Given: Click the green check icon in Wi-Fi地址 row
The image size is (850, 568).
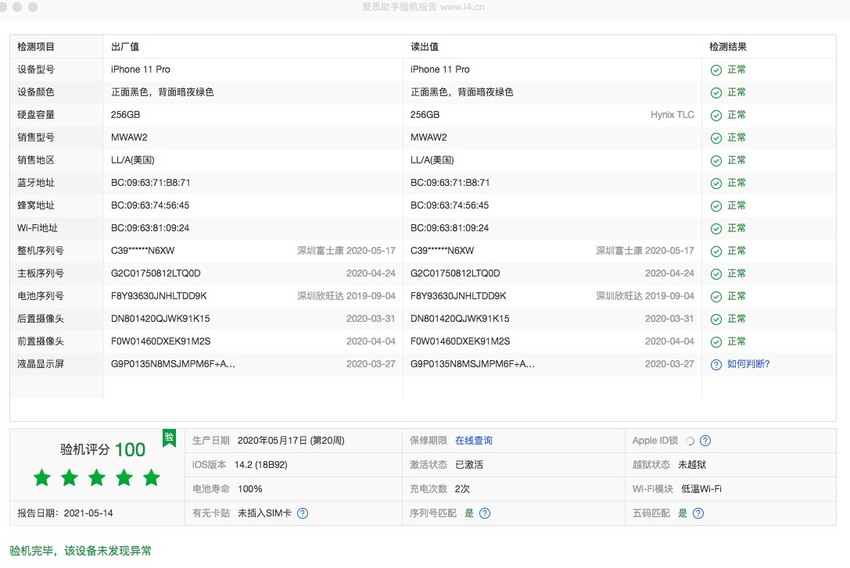Looking at the screenshot, I should tap(716, 229).
